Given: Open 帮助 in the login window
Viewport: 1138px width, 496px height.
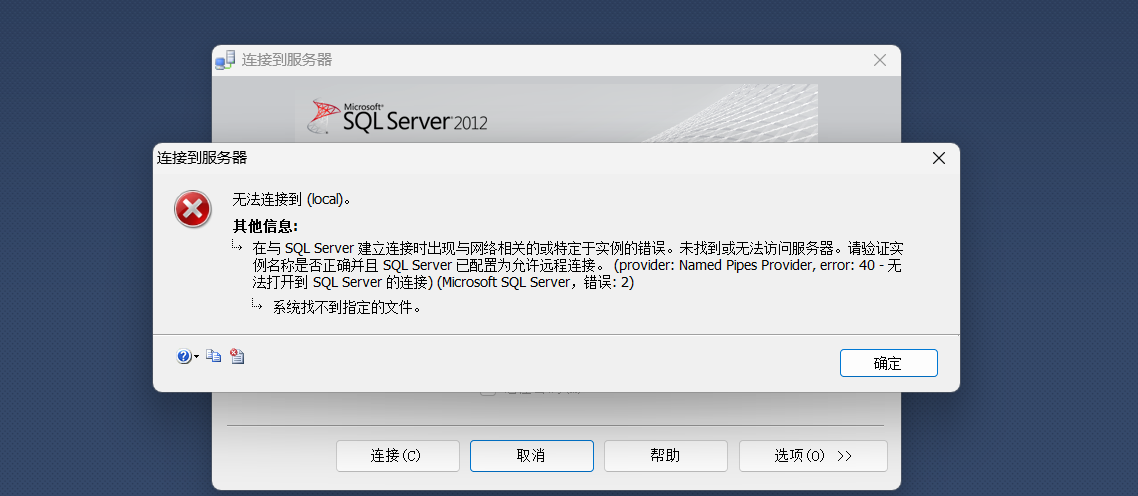Looking at the screenshot, I should (x=666, y=456).
